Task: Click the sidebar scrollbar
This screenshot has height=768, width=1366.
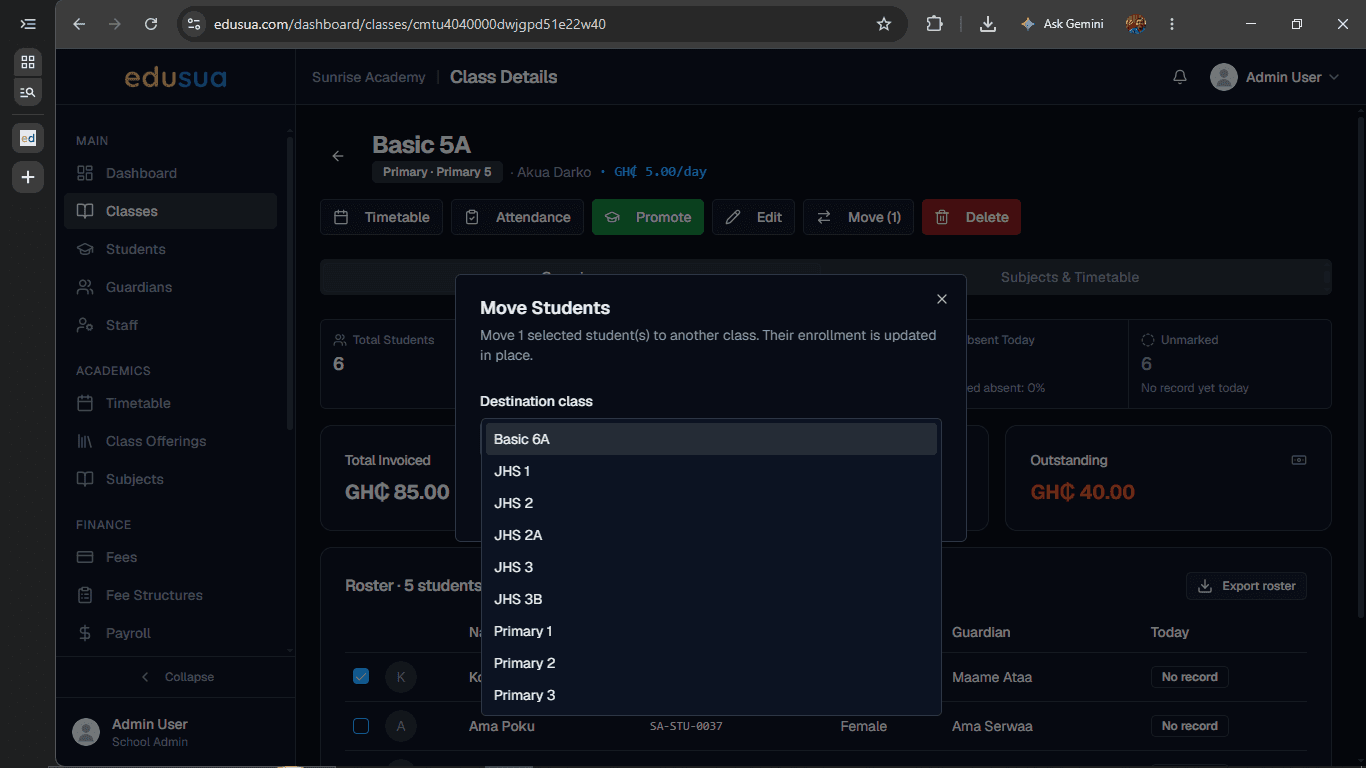Action: tap(290, 285)
